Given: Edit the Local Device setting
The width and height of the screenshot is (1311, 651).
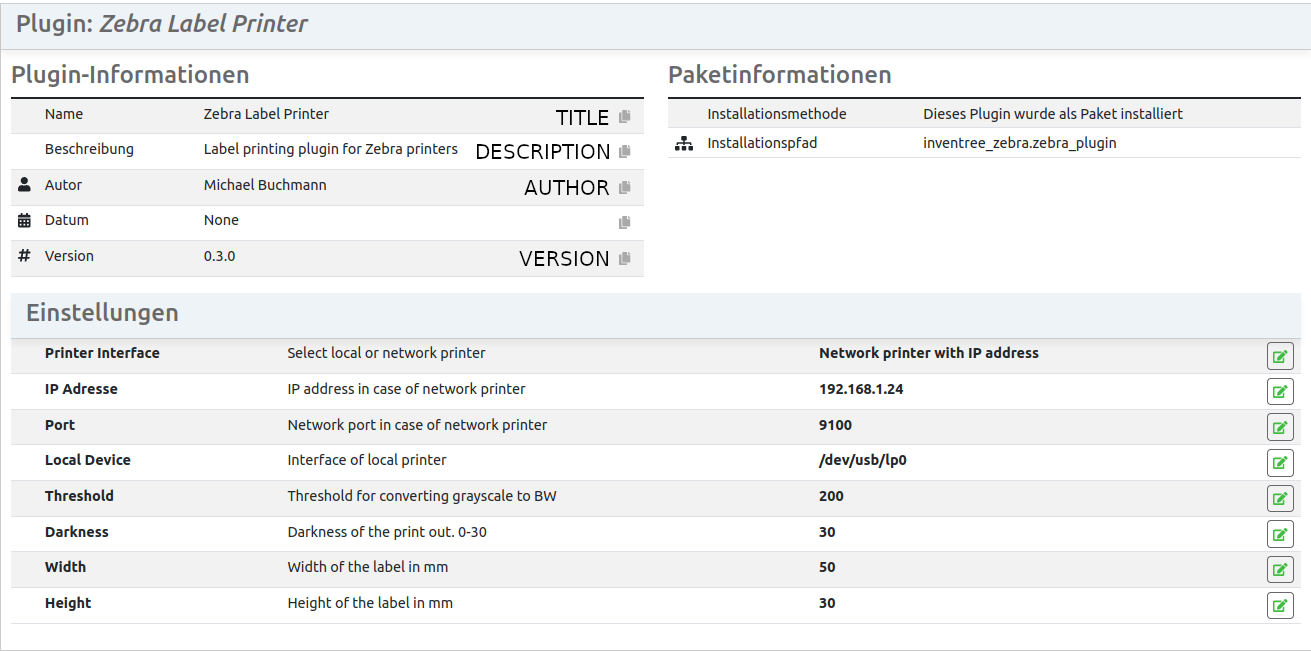Looking at the screenshot, I should (1279, 462).
